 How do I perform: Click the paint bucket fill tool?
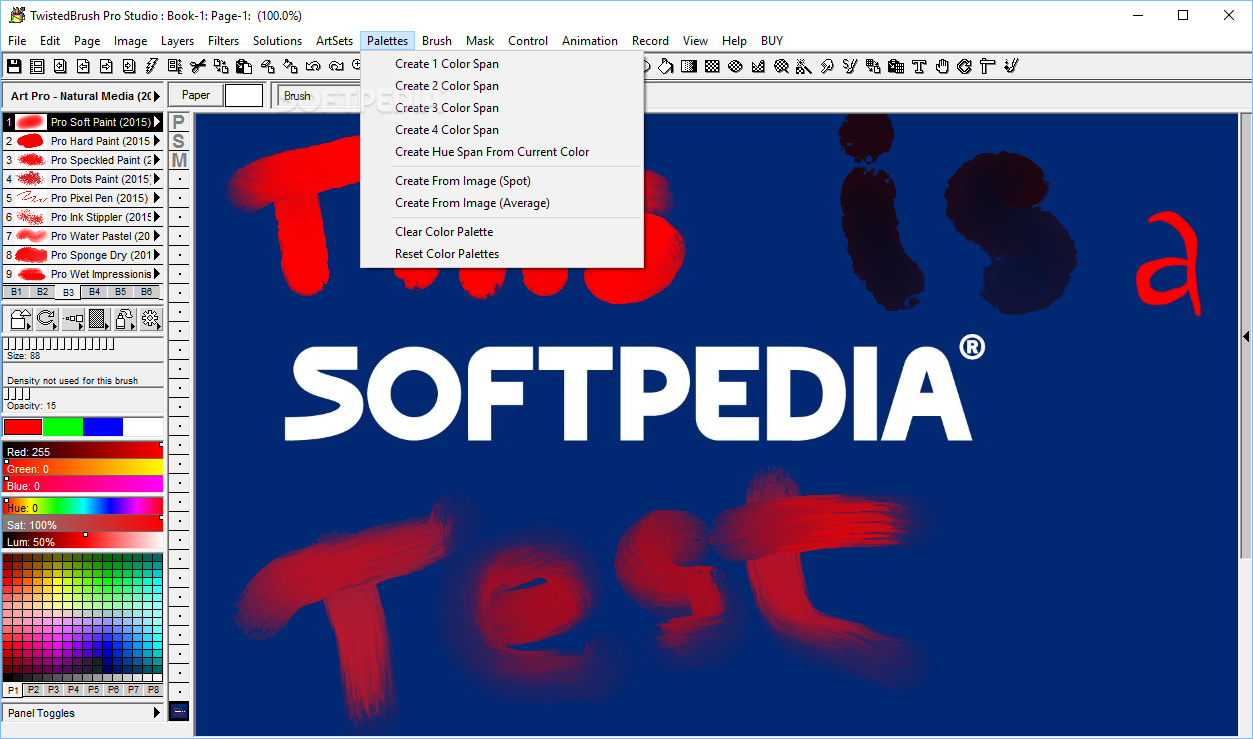click(666, 66)
